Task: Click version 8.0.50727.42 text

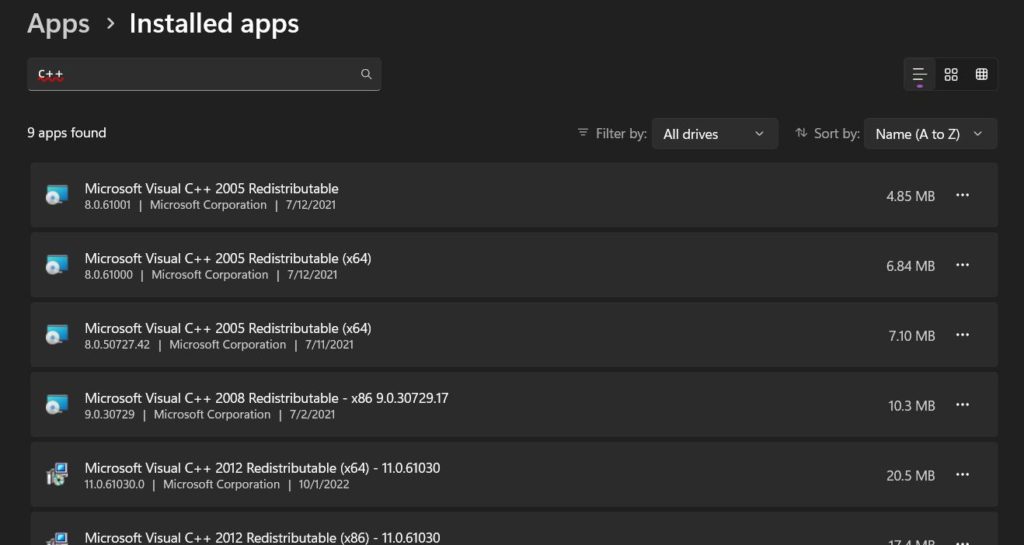Action: [x=117, y=345]
